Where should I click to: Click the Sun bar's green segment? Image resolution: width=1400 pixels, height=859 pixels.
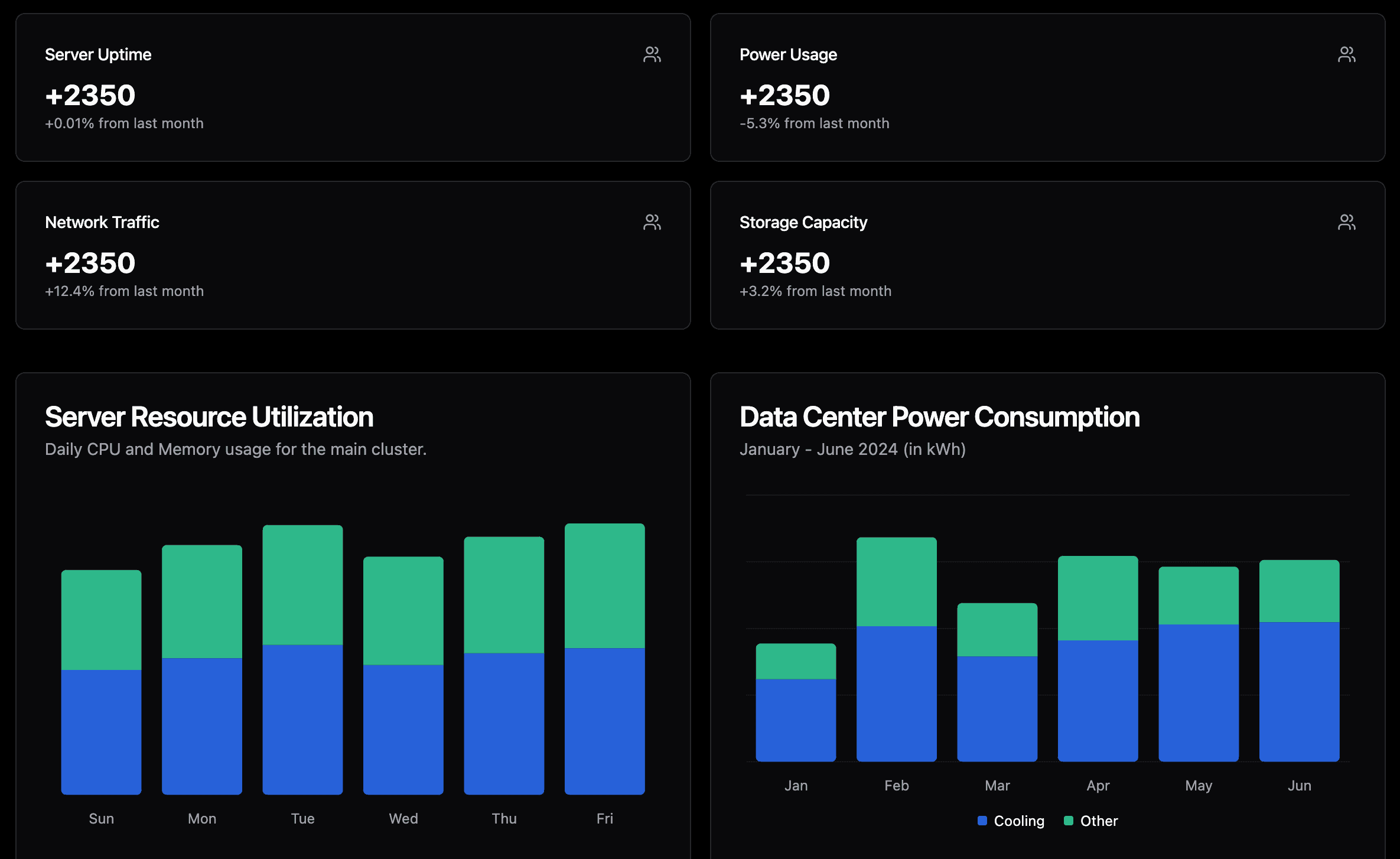point(102,620)
